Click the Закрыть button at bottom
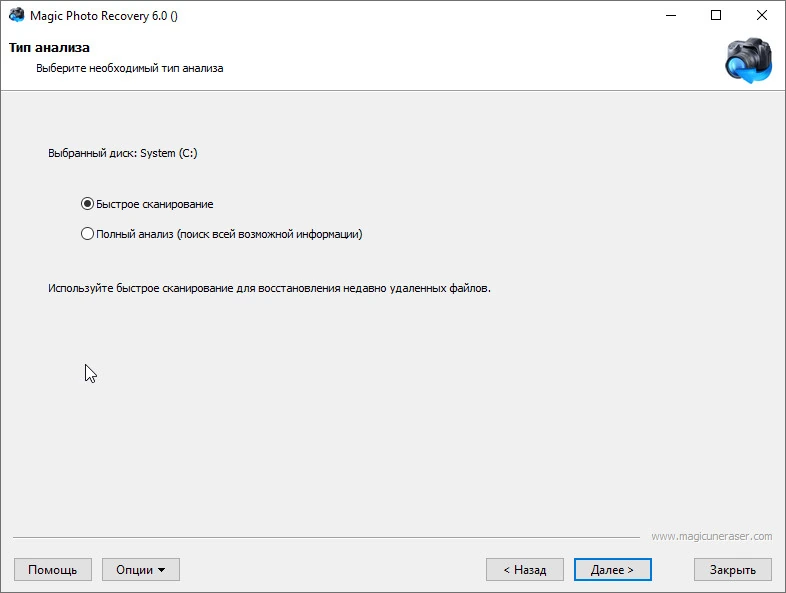Image resolution: width=786 pixels, height=593 pixels. (x=733, y=570)
